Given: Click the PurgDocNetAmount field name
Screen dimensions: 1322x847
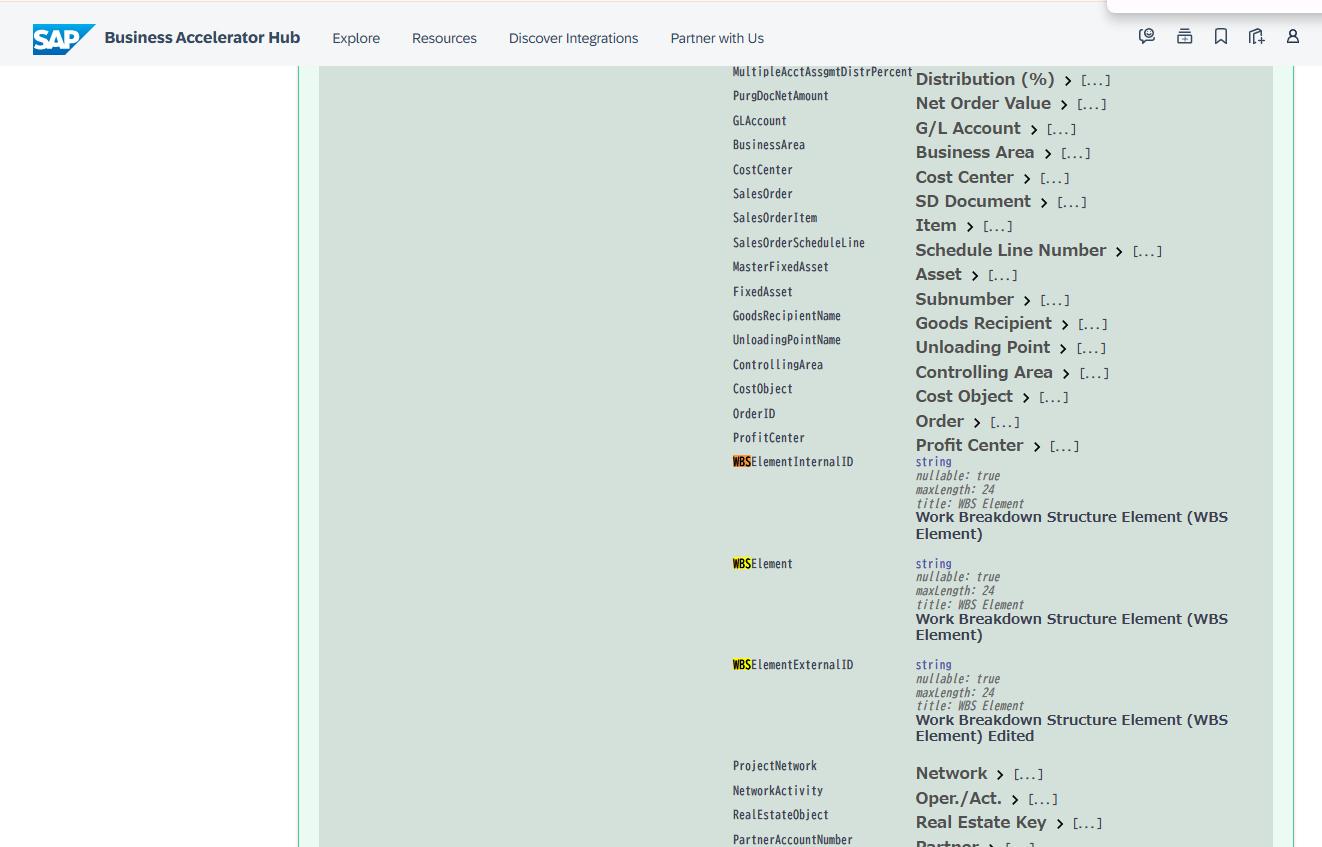Looking at the screenshot, I should pos(781,96).
